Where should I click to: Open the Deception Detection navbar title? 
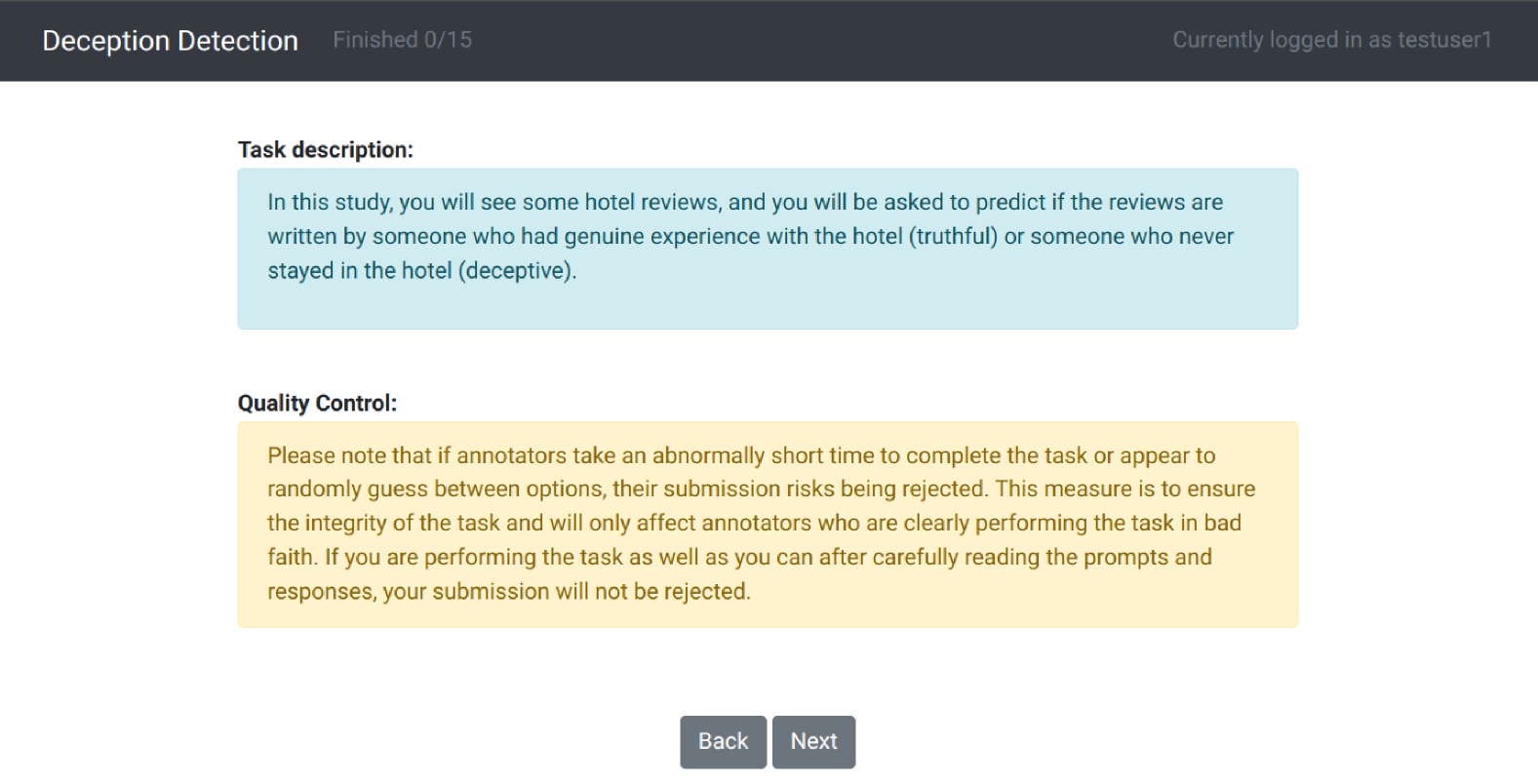170,41
